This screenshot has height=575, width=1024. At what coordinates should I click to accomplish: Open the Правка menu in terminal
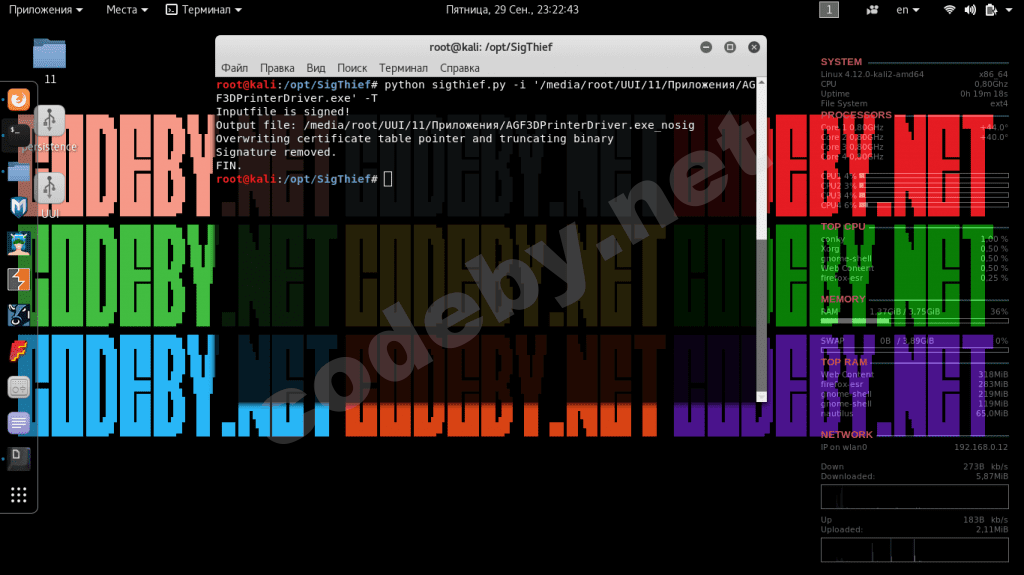[277, 68]
